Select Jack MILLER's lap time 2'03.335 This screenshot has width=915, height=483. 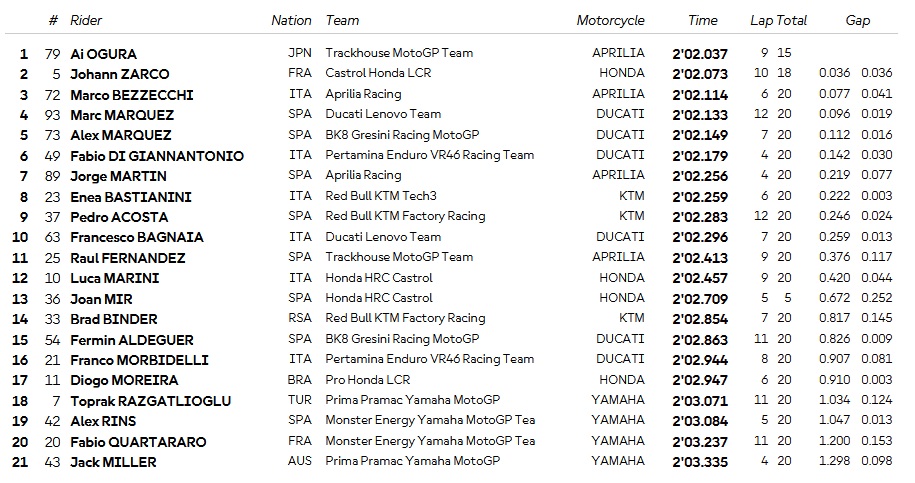coord(700,462)
